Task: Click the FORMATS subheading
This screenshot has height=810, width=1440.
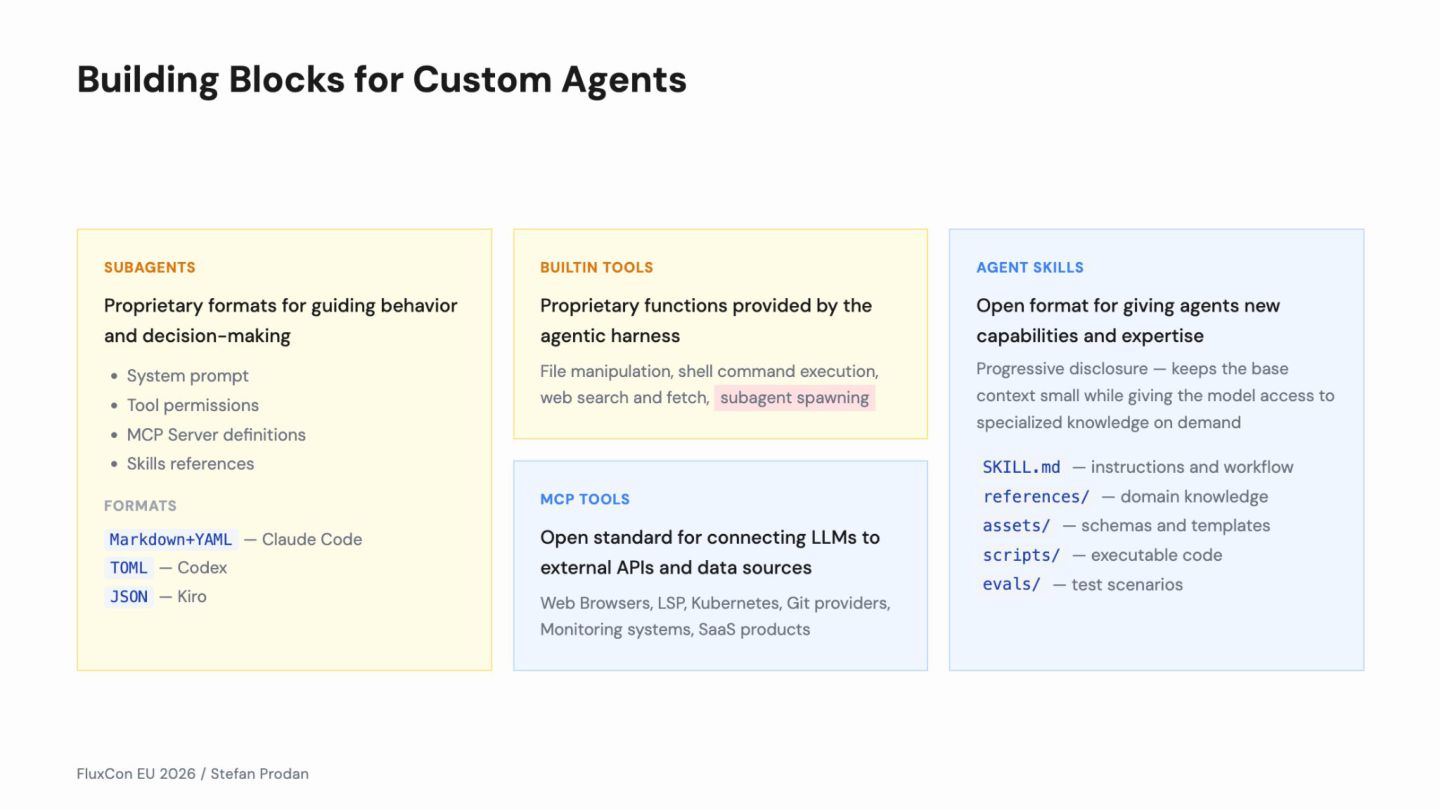Action: point(140,506)
